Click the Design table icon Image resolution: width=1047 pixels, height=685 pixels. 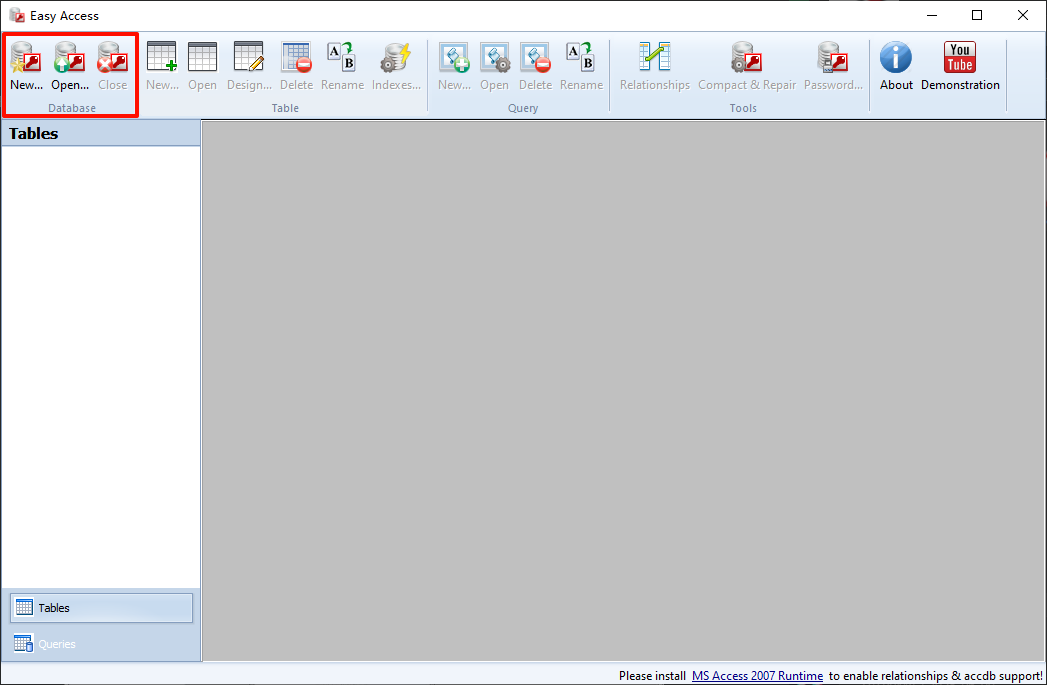pyautogui.click(x=249, y=66)
